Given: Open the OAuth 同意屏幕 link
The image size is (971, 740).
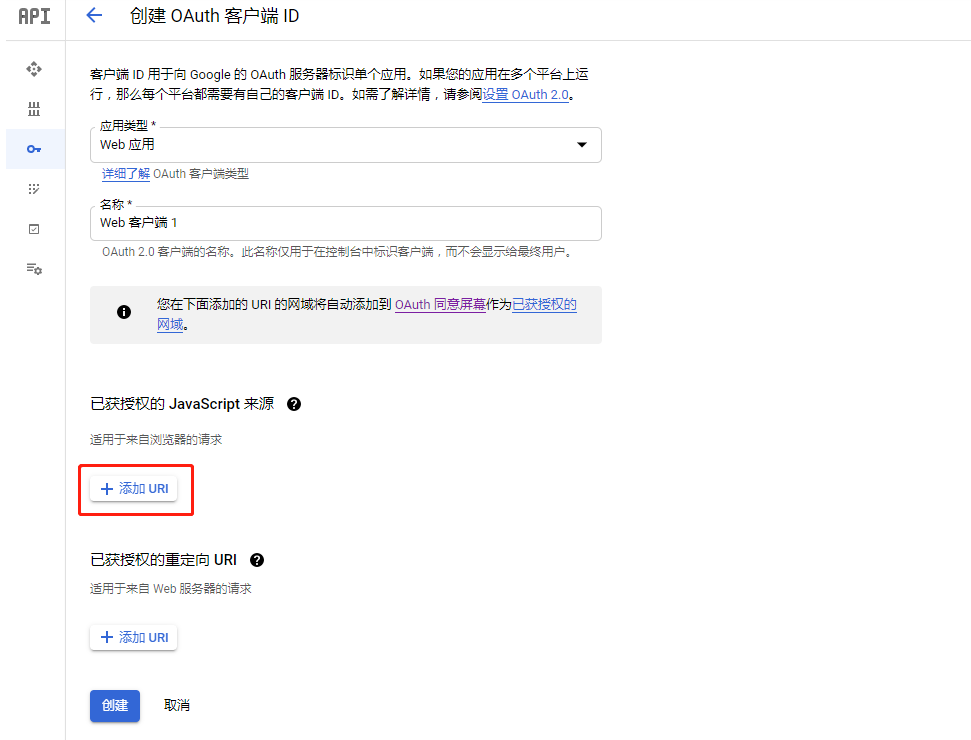Looking at the screenshot, I should (440, 305).
